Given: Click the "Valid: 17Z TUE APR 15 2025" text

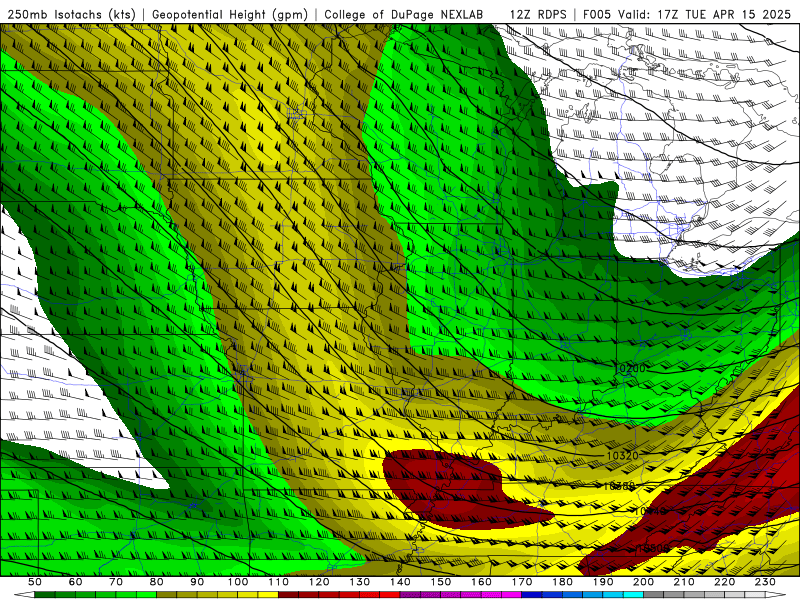Looking at the screenshot, I should pyautogui.click(x=705, y=15).
